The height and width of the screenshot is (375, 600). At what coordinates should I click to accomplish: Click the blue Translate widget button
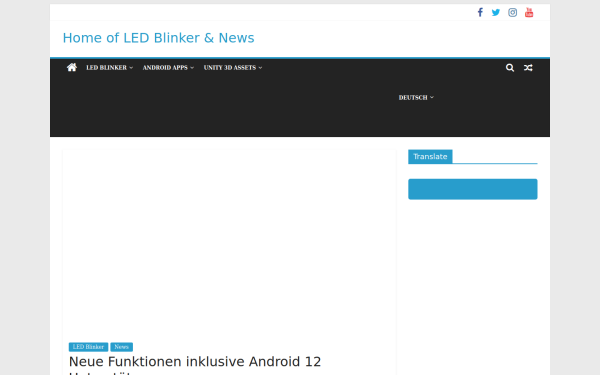(473, 189)
